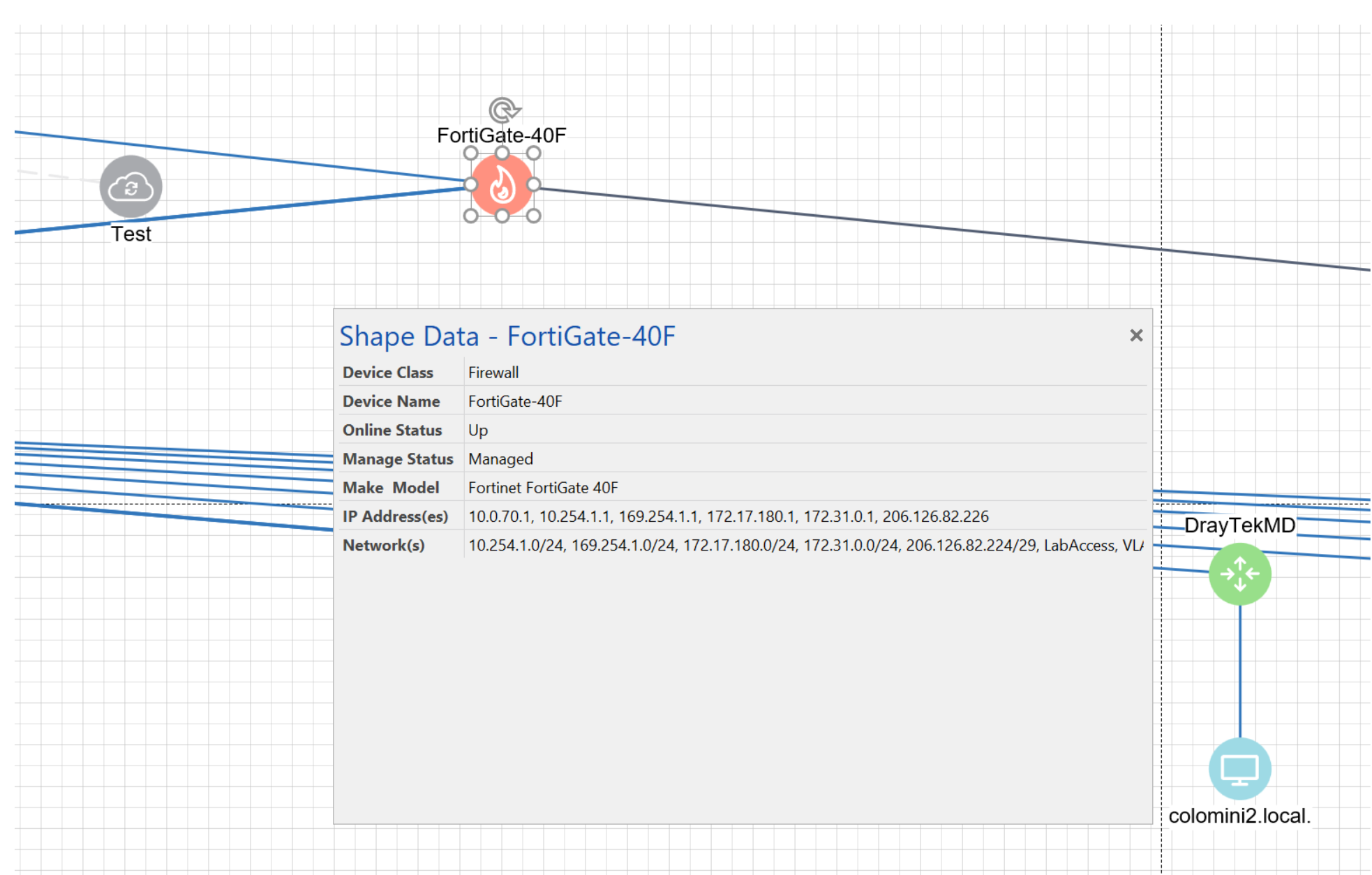Click the IP Address(es) value field

805,516
